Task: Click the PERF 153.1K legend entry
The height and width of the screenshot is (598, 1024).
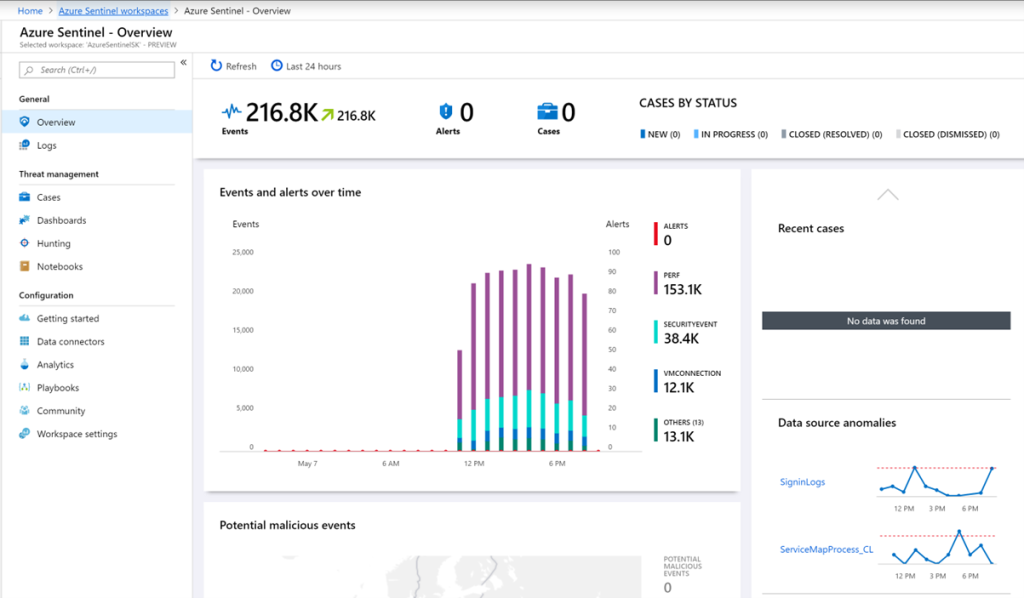Action: click(678, 283)
